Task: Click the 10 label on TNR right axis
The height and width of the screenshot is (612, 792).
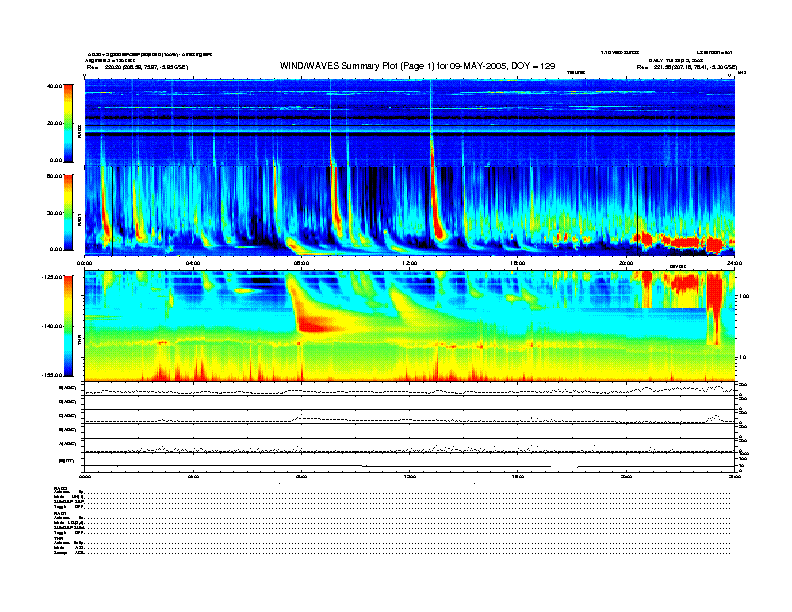Action: click(x=744, y=358)
